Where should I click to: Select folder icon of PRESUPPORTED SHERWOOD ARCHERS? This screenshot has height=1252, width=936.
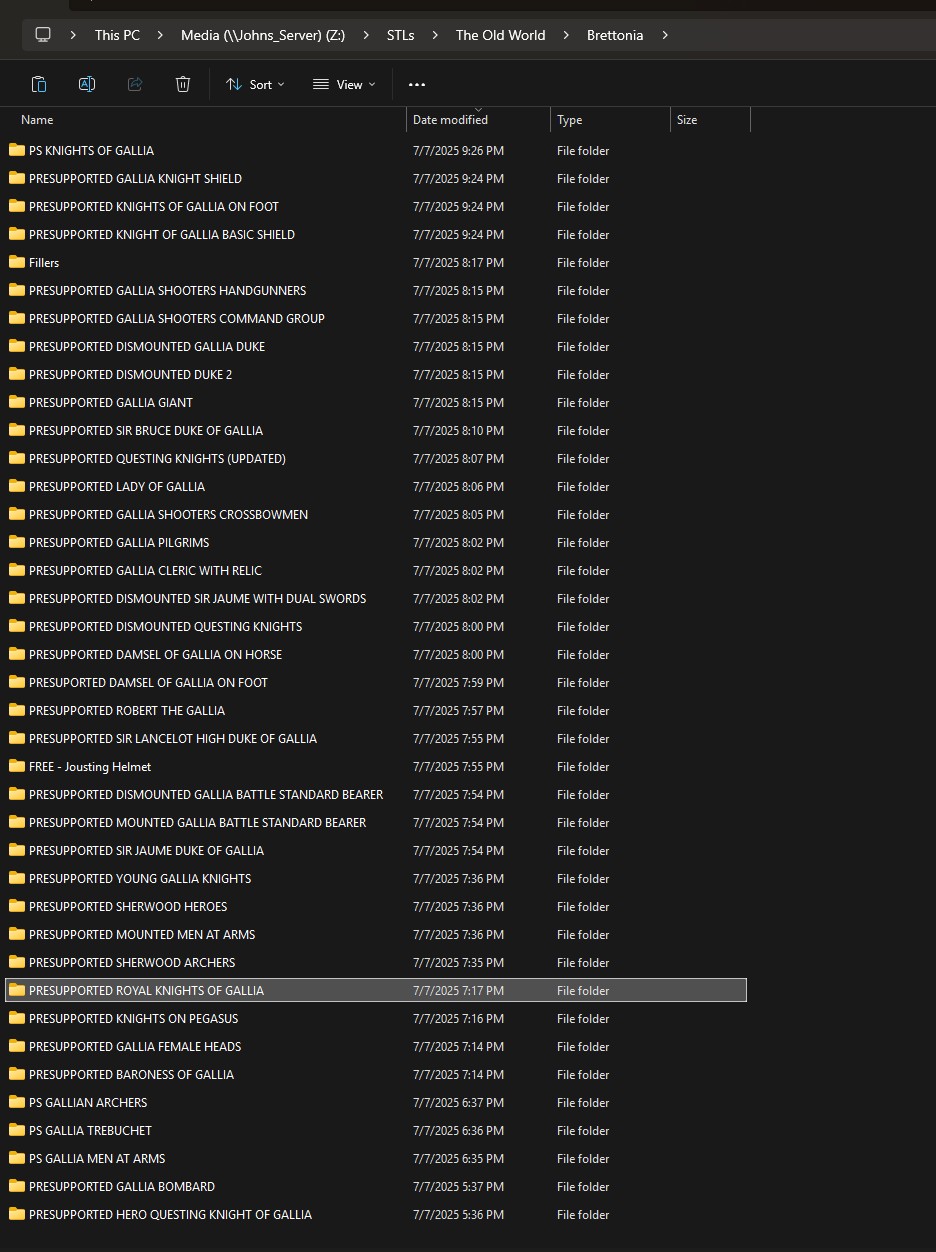pyautogui.click(x=16, y=962)
